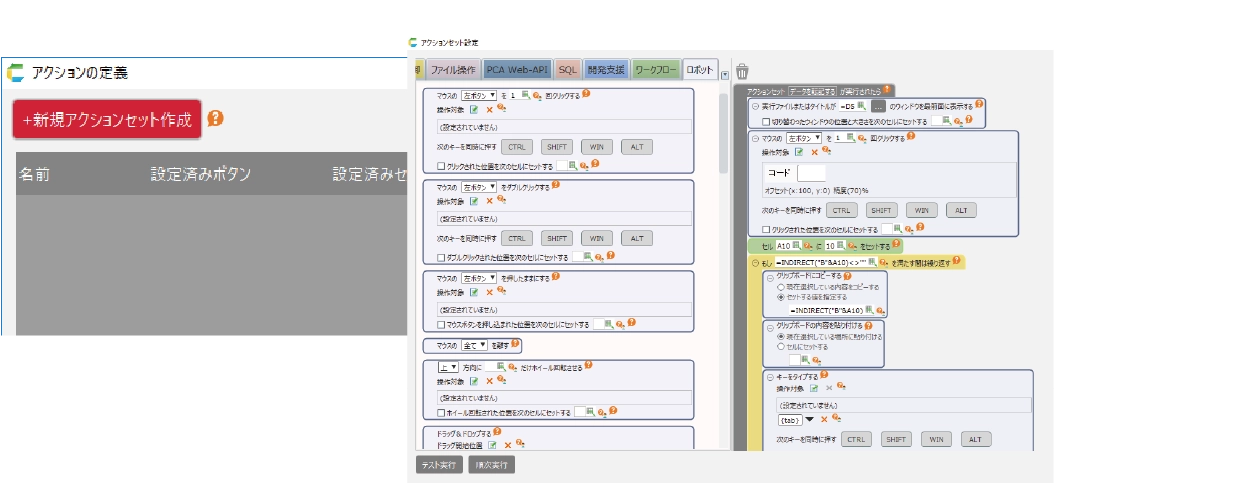This screenshot has width=1247, height=503.
Task: Switch to ワークフロー tab
Action: (x=656, y=70)
